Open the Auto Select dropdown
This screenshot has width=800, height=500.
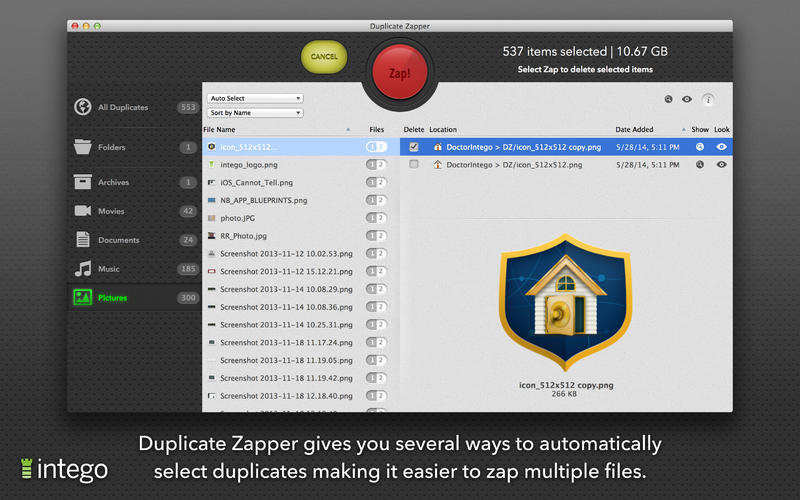(255, 98)
